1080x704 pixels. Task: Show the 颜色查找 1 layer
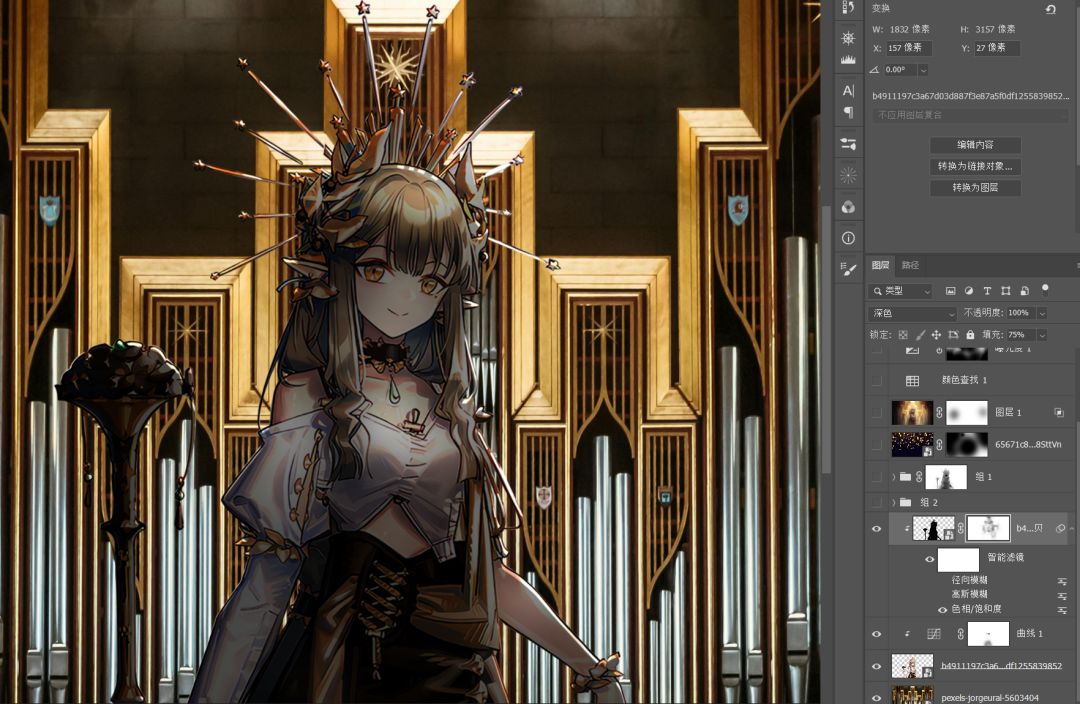(877, 381)
